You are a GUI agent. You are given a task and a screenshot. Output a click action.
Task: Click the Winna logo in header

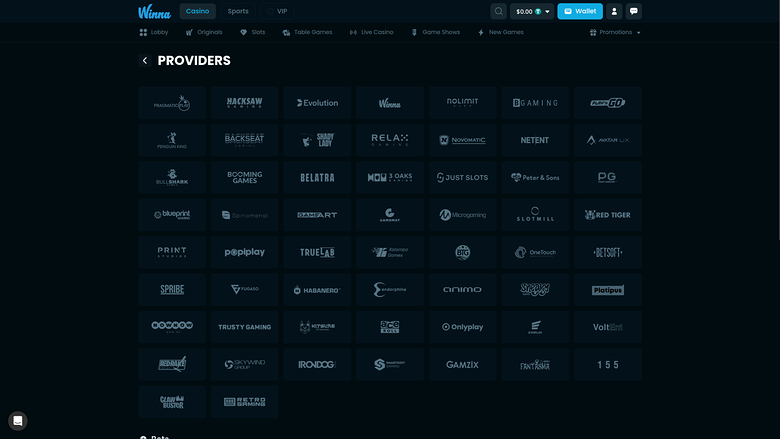[154, 11]
